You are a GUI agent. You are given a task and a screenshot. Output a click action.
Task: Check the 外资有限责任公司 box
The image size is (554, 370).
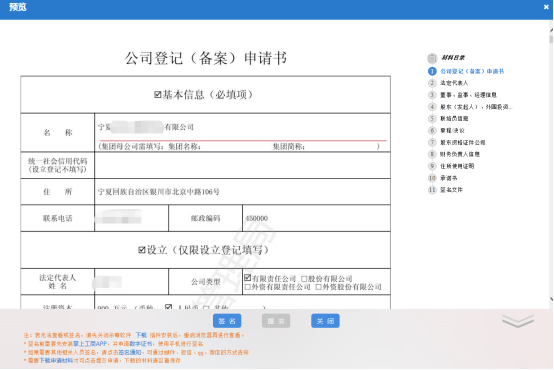247,287
